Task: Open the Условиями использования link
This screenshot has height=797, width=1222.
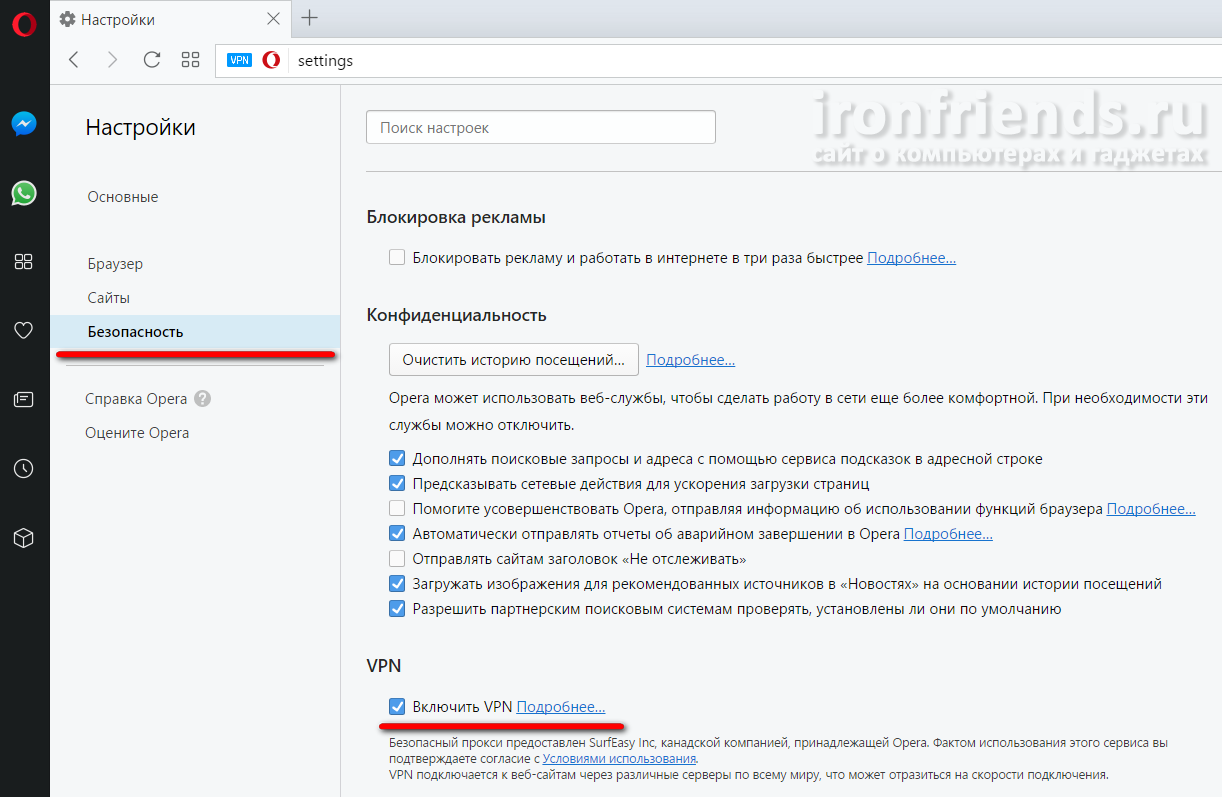Action: click(x=620, y=759)
